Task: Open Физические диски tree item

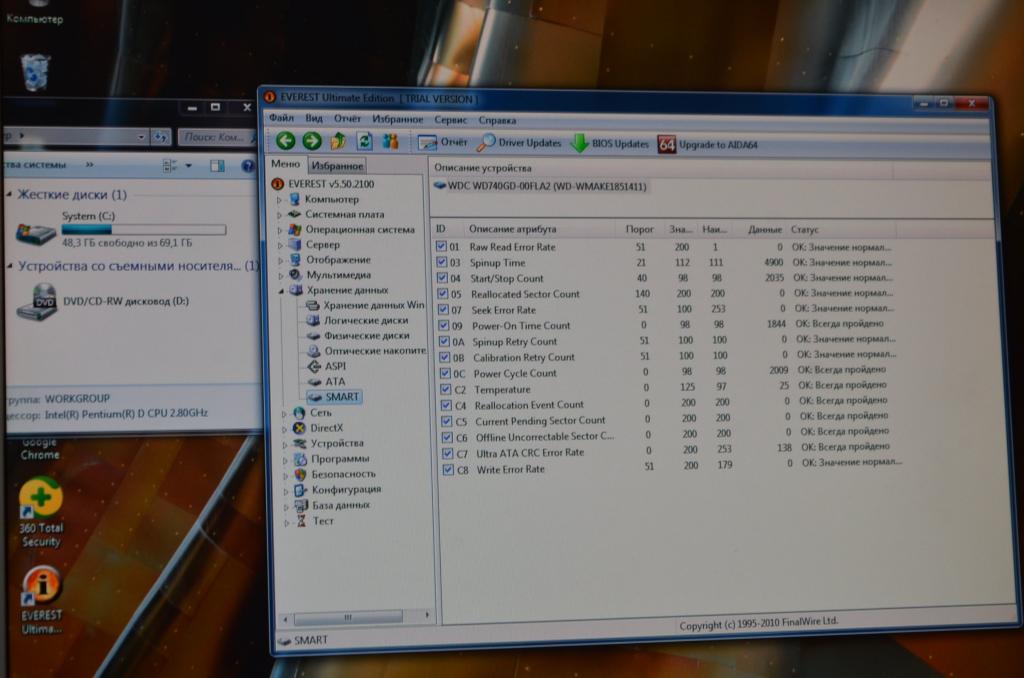Action: [x=359, y=335]
